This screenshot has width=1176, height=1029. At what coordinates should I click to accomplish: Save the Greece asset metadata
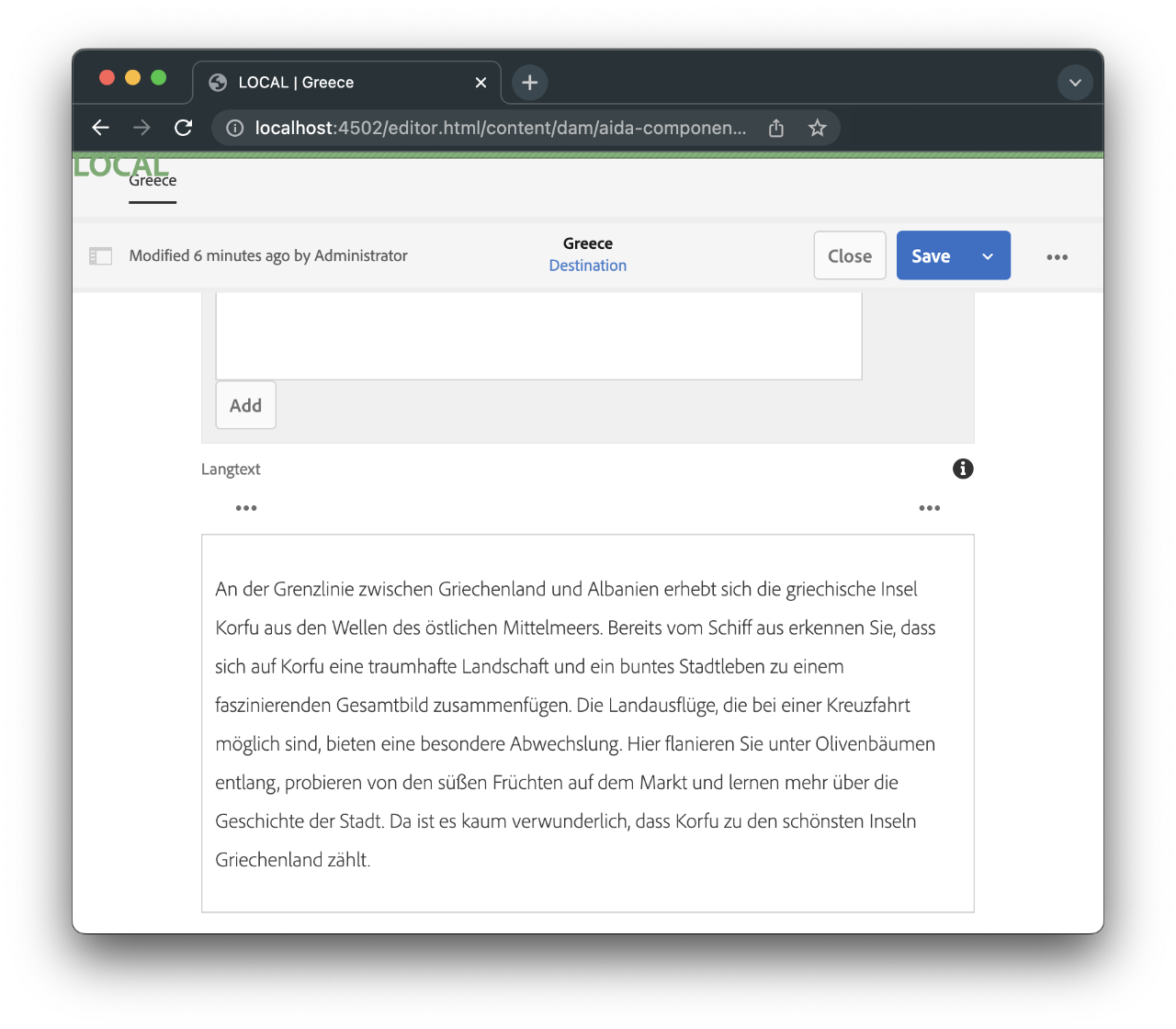931,255
